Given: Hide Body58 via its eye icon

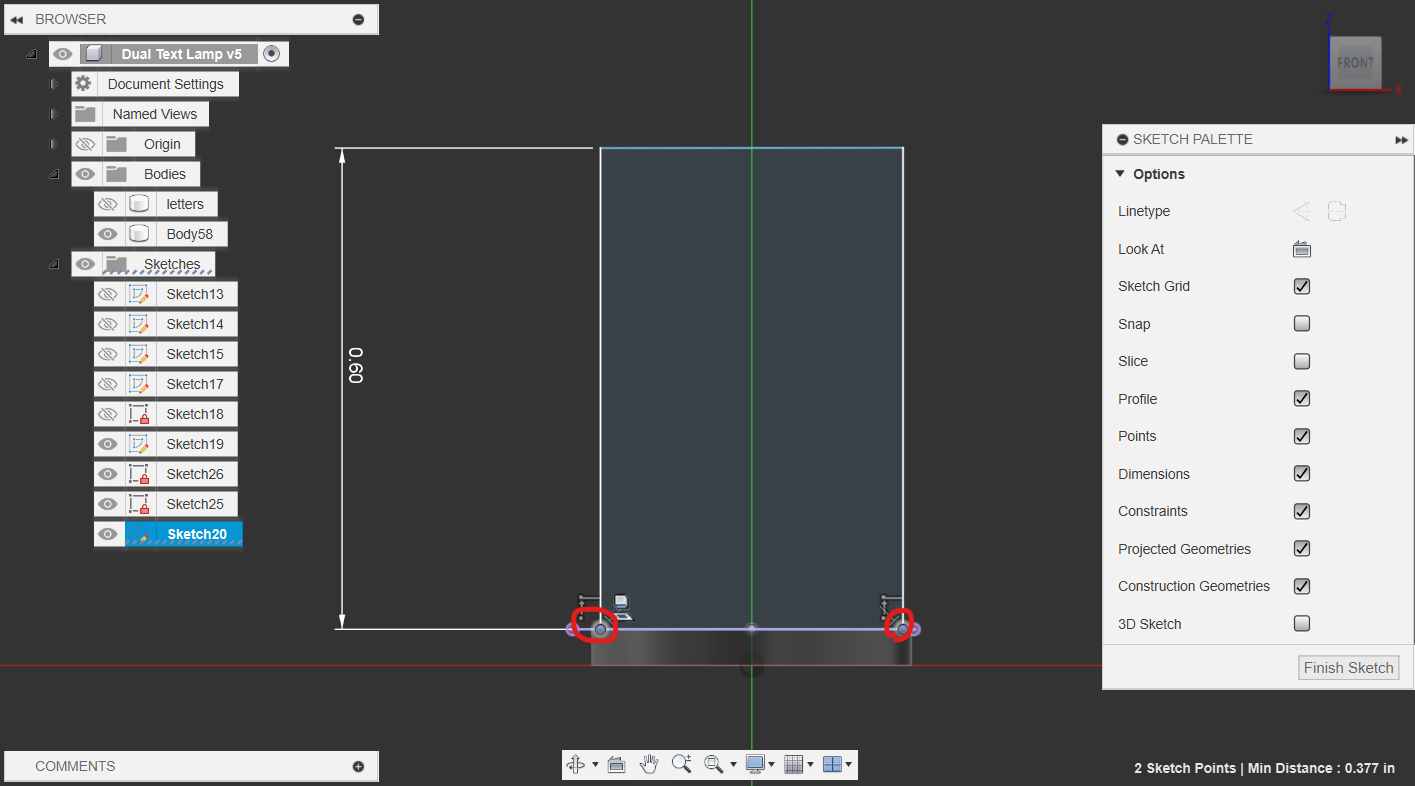Looking at the screenshot, I should coord(108,234).
